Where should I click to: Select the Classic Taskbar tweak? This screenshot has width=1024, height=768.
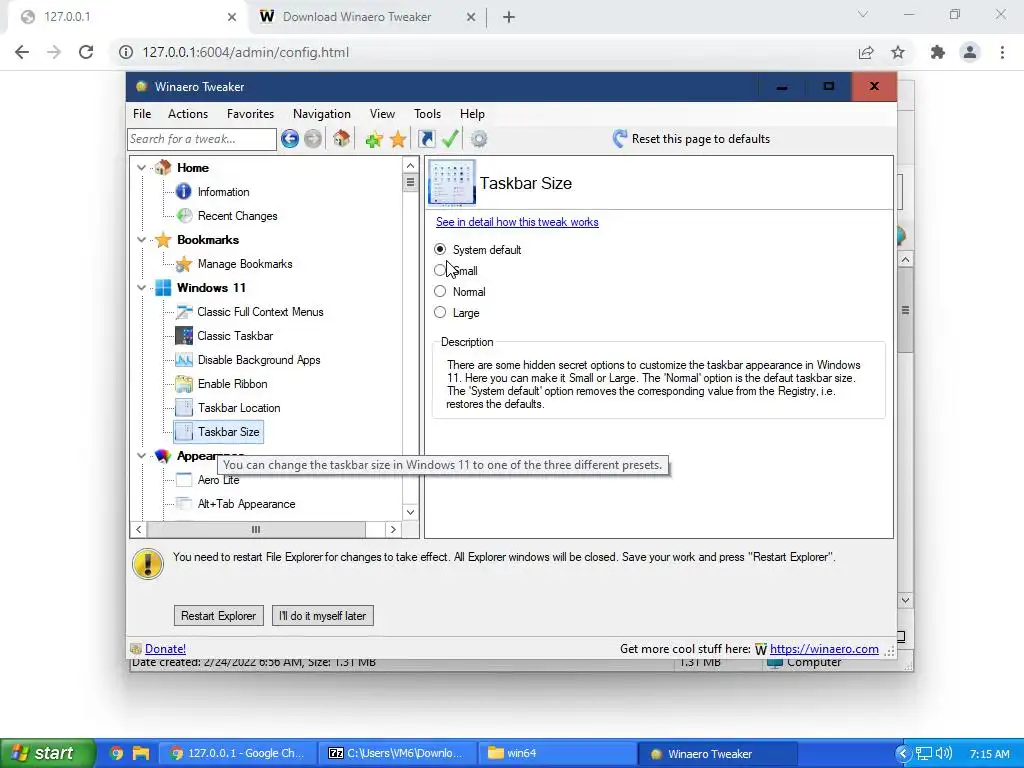[235, 336]
